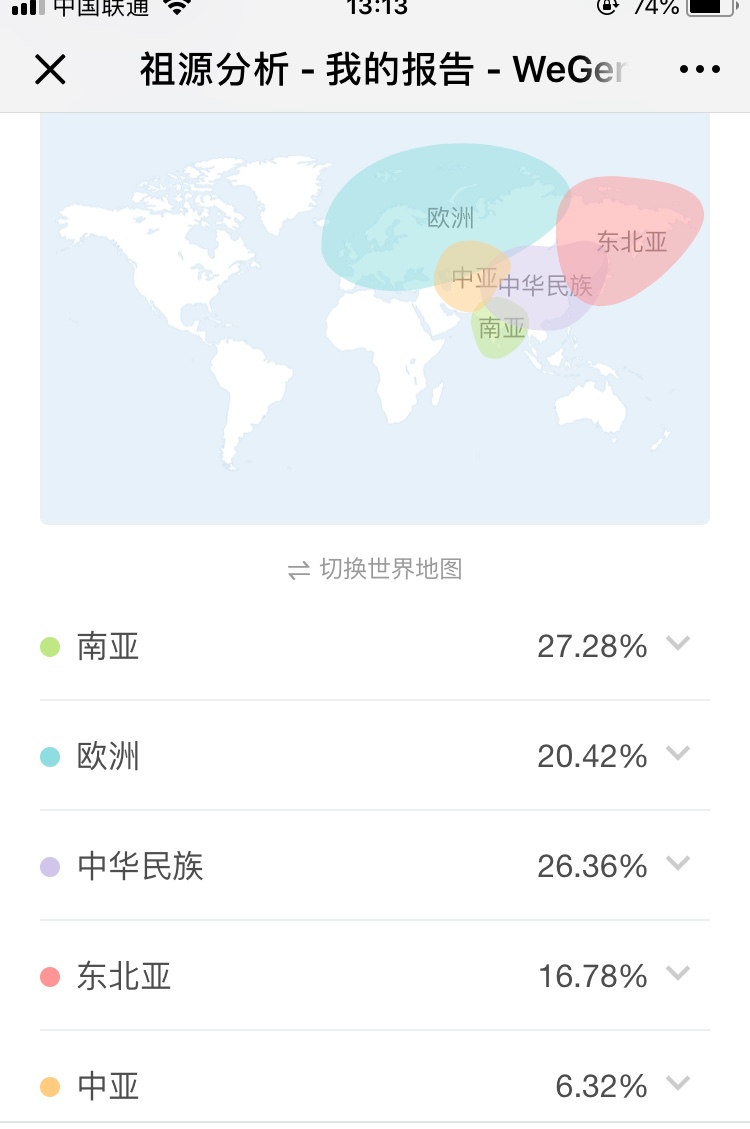Expand the 东北亚 16.78% chevron
The width and height of the screenshot is (750, 1129).
point(678,973)
